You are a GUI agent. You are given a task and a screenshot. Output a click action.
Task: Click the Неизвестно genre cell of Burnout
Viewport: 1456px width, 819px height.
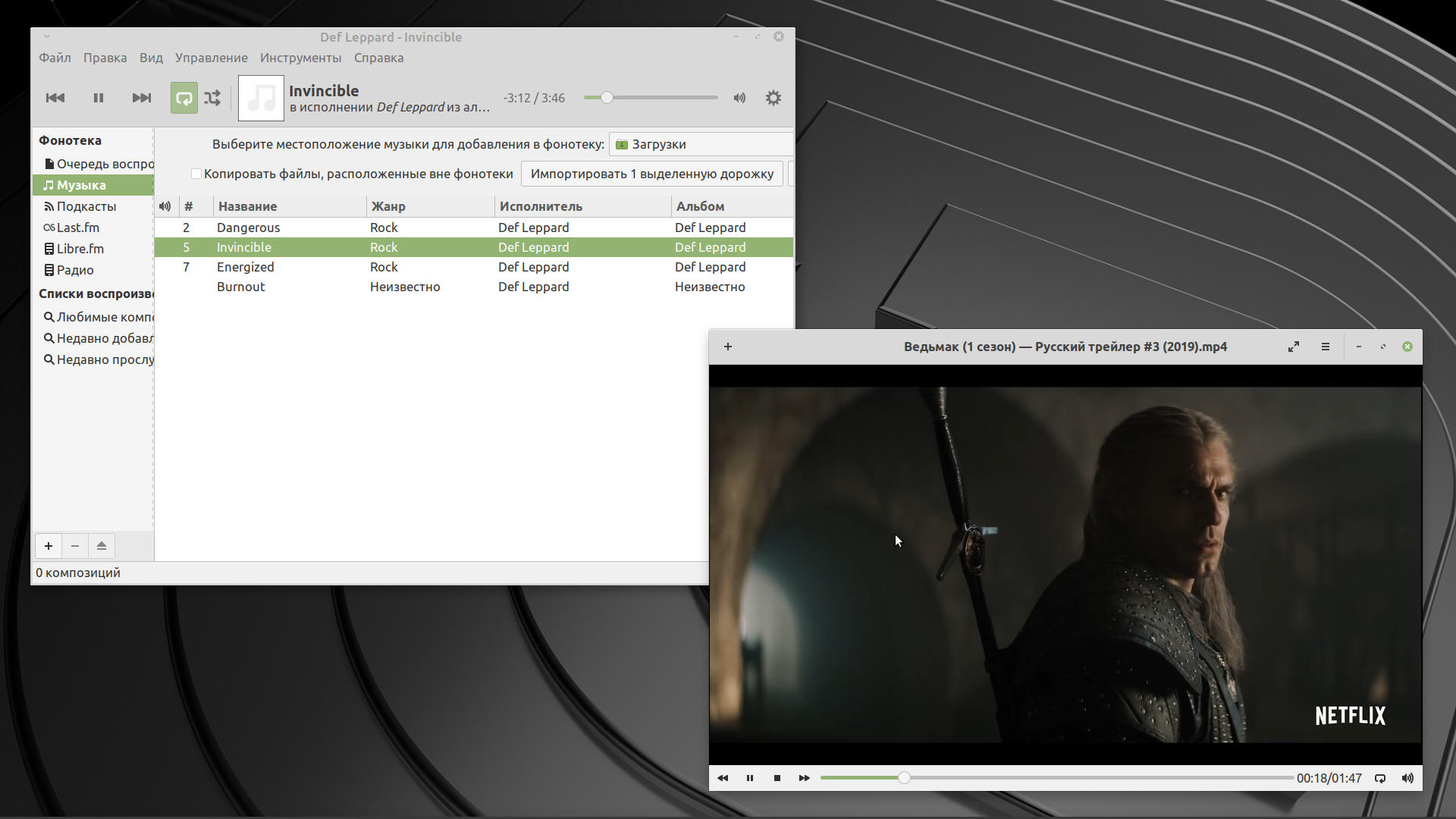[x=405, y=287]
